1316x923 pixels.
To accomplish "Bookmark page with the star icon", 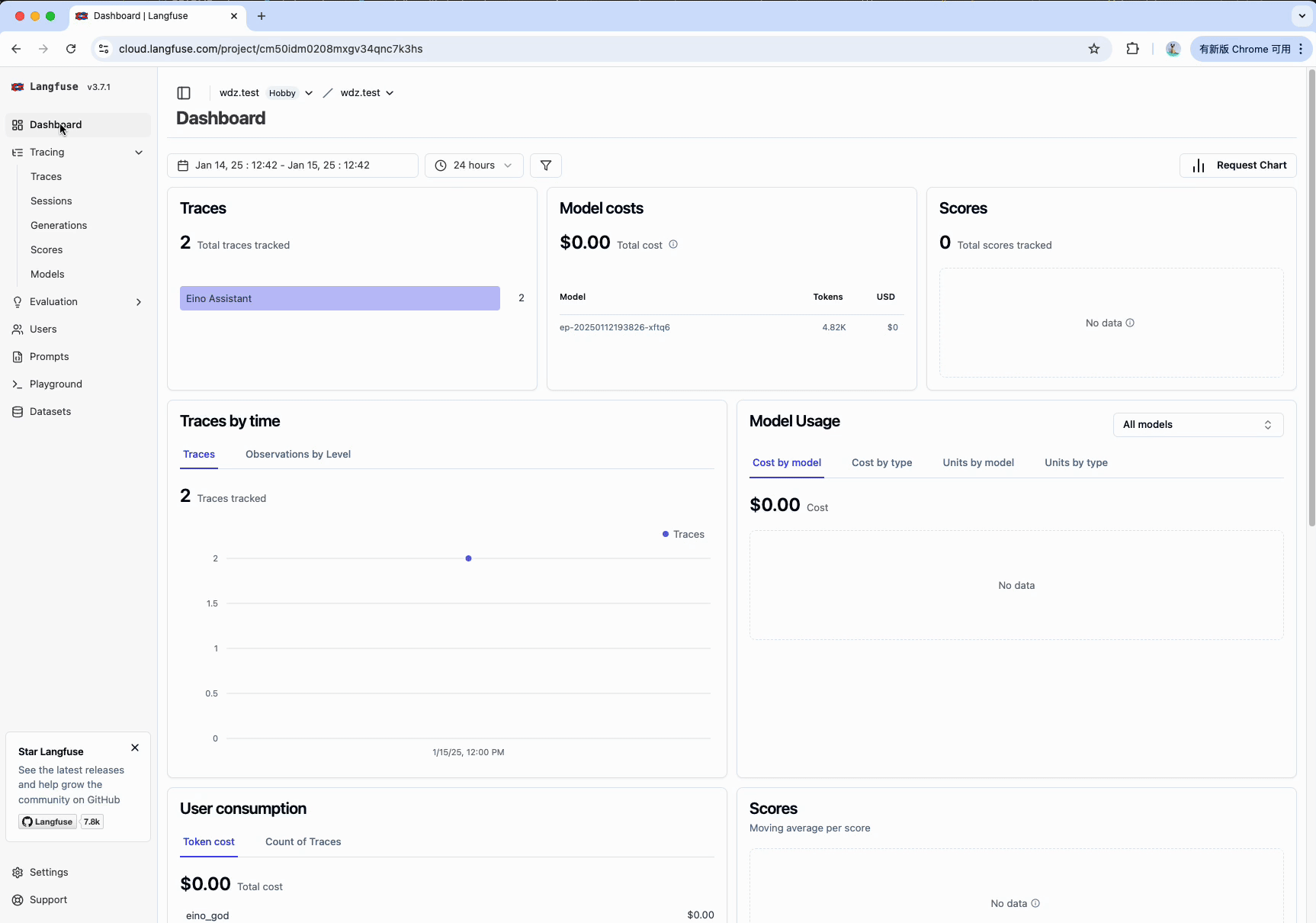I will click(1094, 49).
